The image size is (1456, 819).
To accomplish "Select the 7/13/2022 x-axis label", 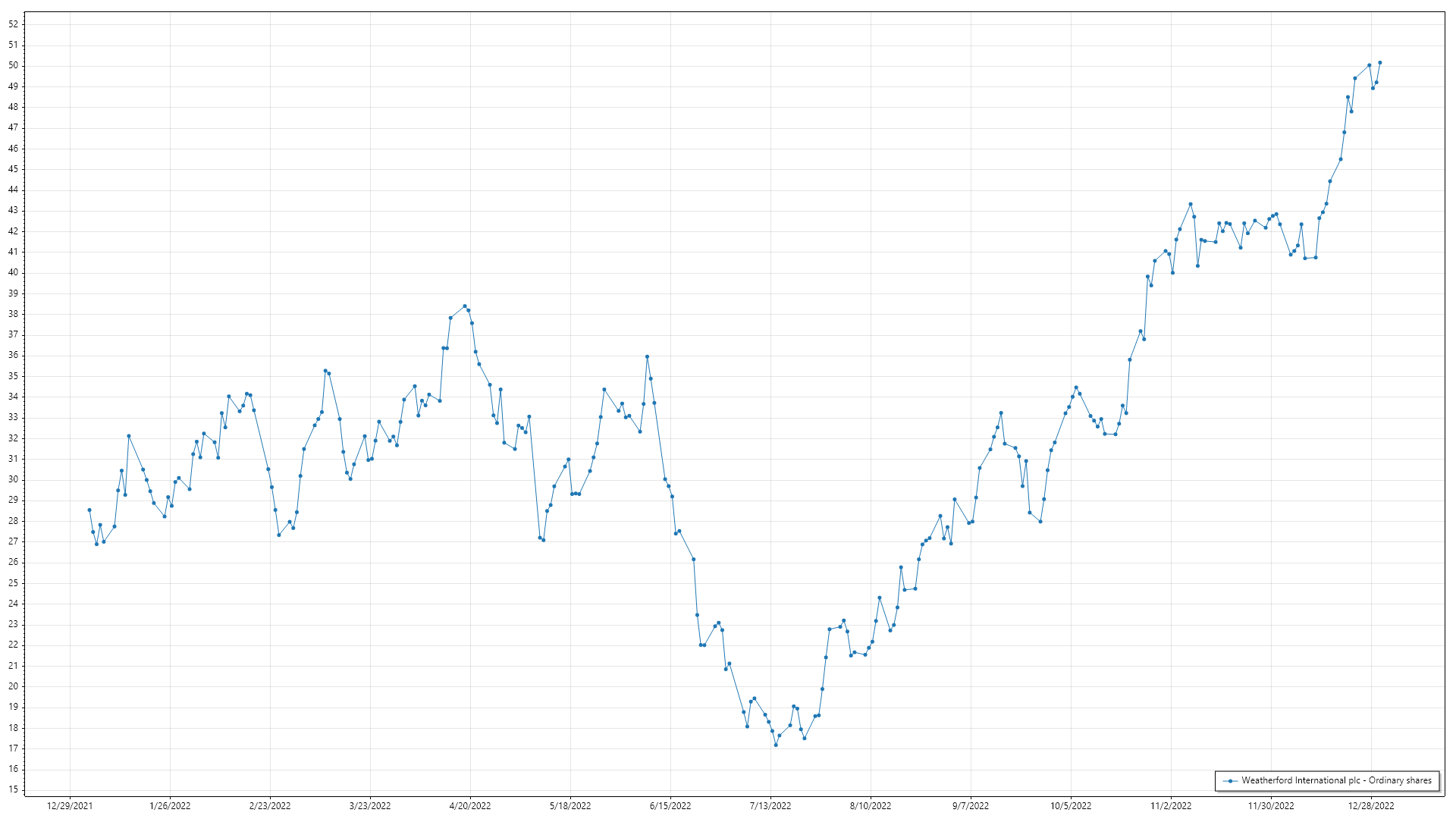I will coord(770,806).
